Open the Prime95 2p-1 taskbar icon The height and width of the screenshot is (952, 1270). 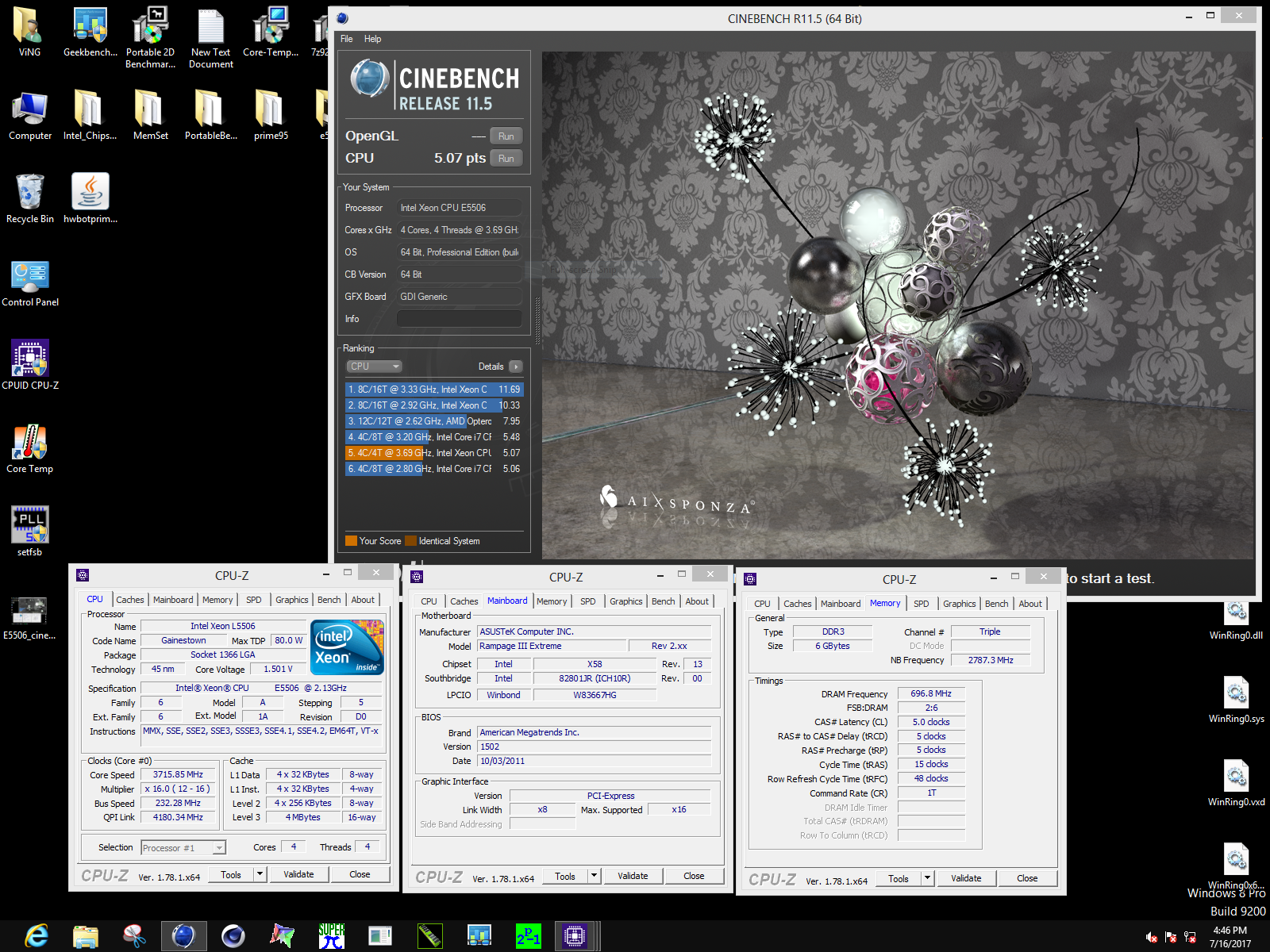[x=529, y=936]
